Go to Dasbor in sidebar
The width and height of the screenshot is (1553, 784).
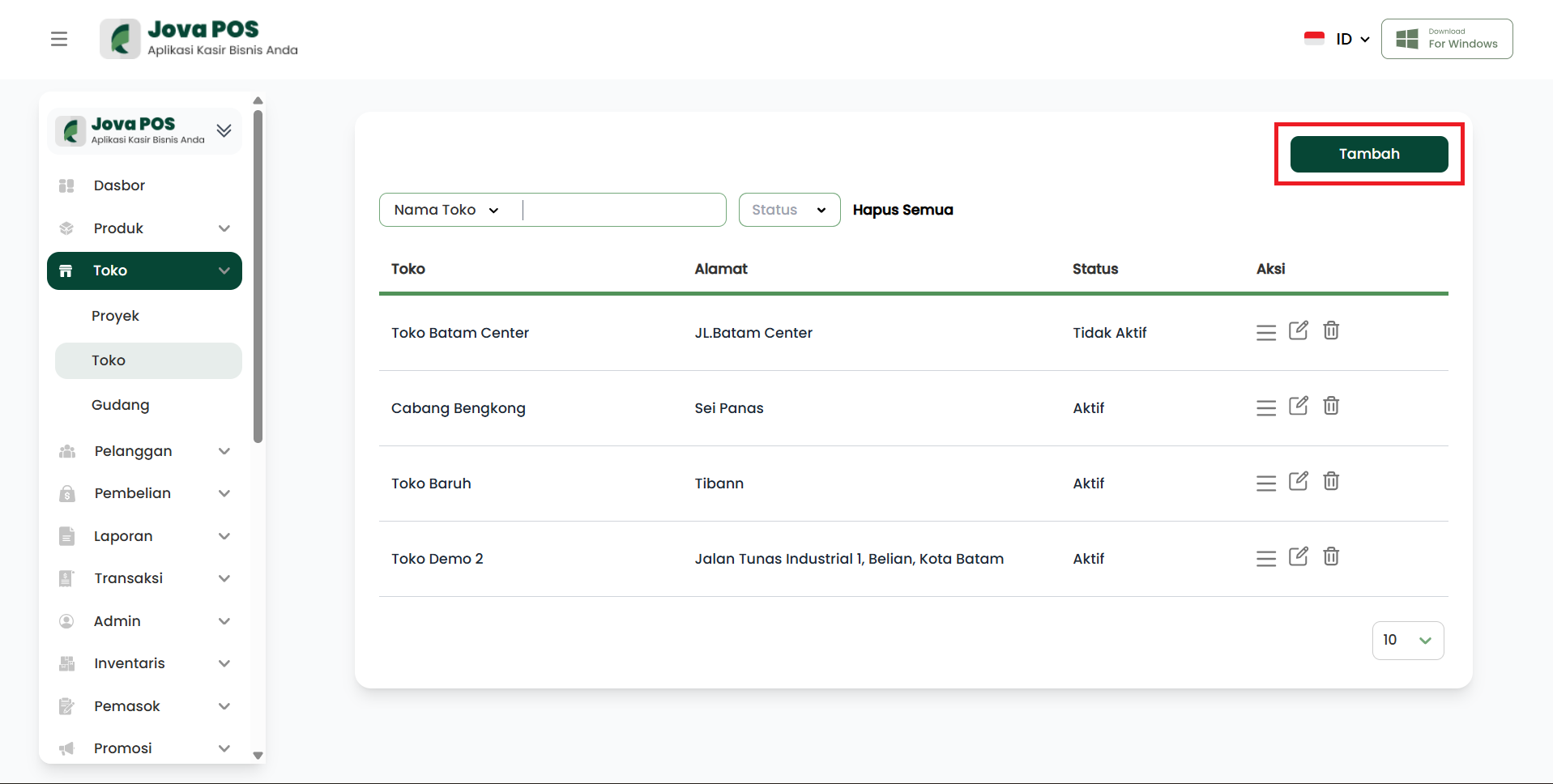(119, 185)
